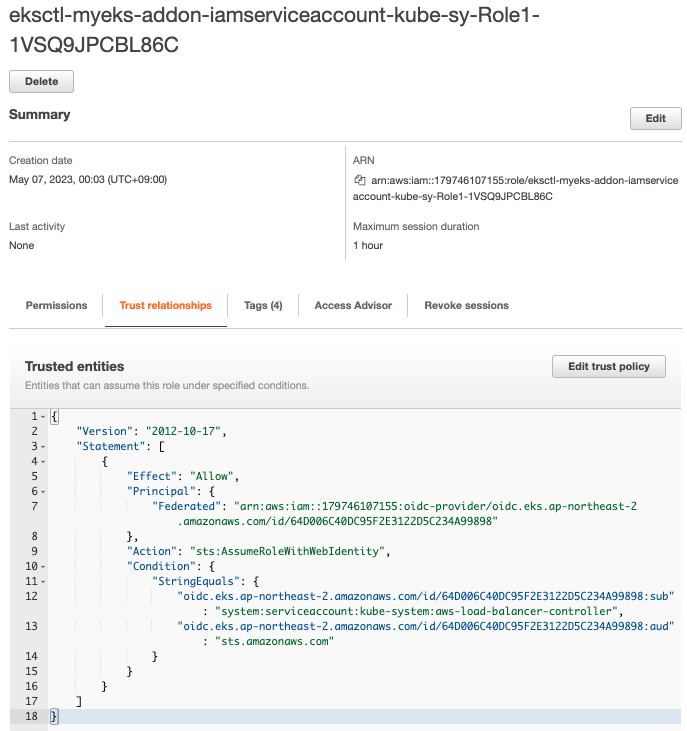Click the "StringEquals" key on line 11

tap(195, 581)
